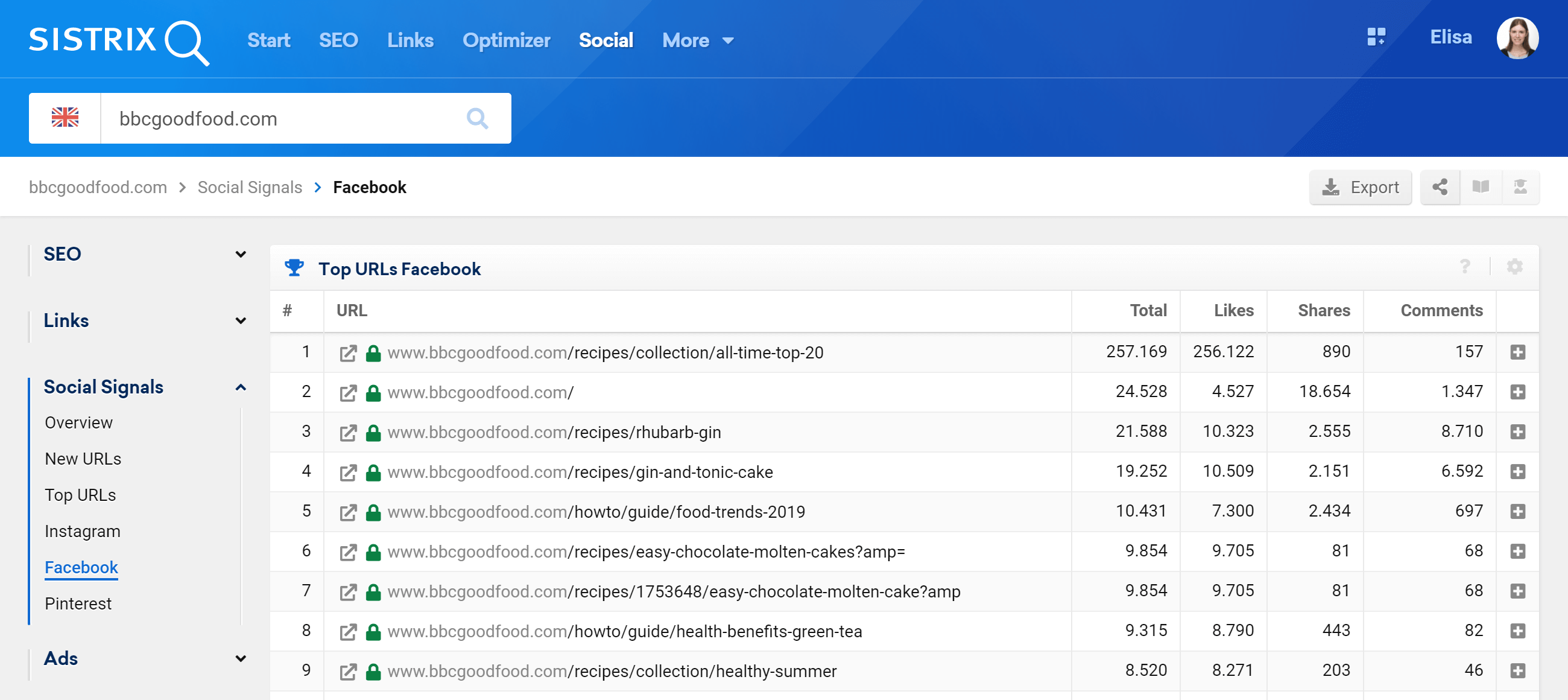Open Top URLs in sidebar
The image size is (1568, 700).
click(x=80, y=495)
